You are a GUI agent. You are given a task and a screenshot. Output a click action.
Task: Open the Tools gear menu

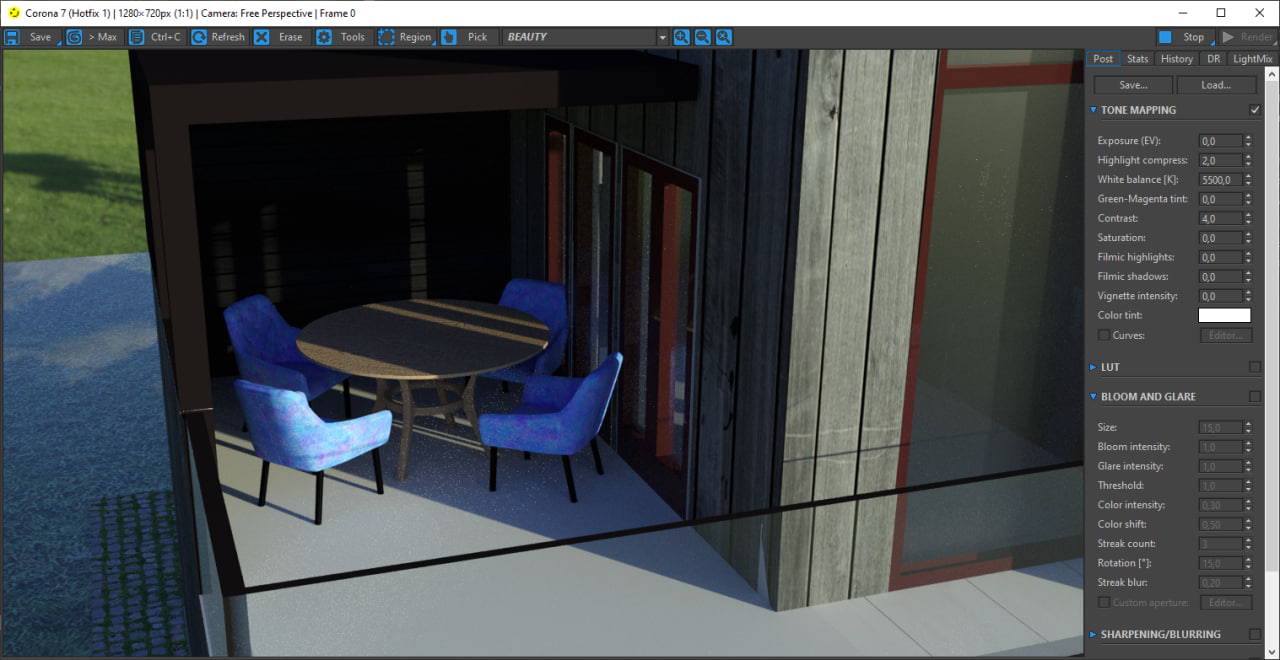(342, 37)
